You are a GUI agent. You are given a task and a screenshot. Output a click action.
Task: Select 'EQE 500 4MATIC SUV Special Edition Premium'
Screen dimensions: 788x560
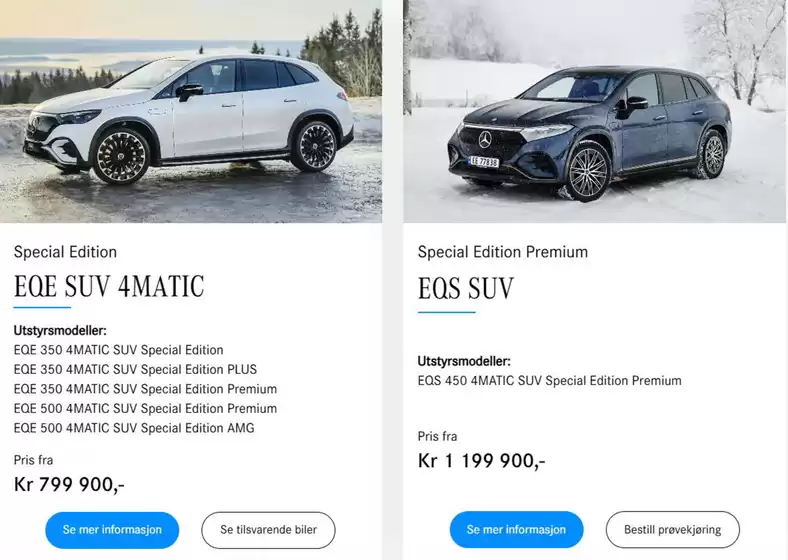coord(145,408)
